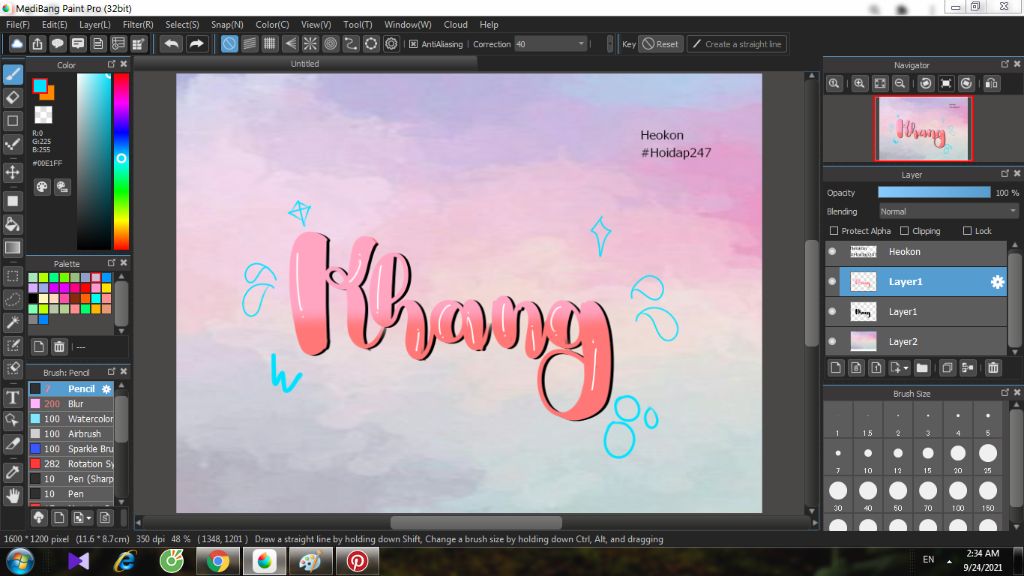Select the Hand tool

(x=12, y=496)
